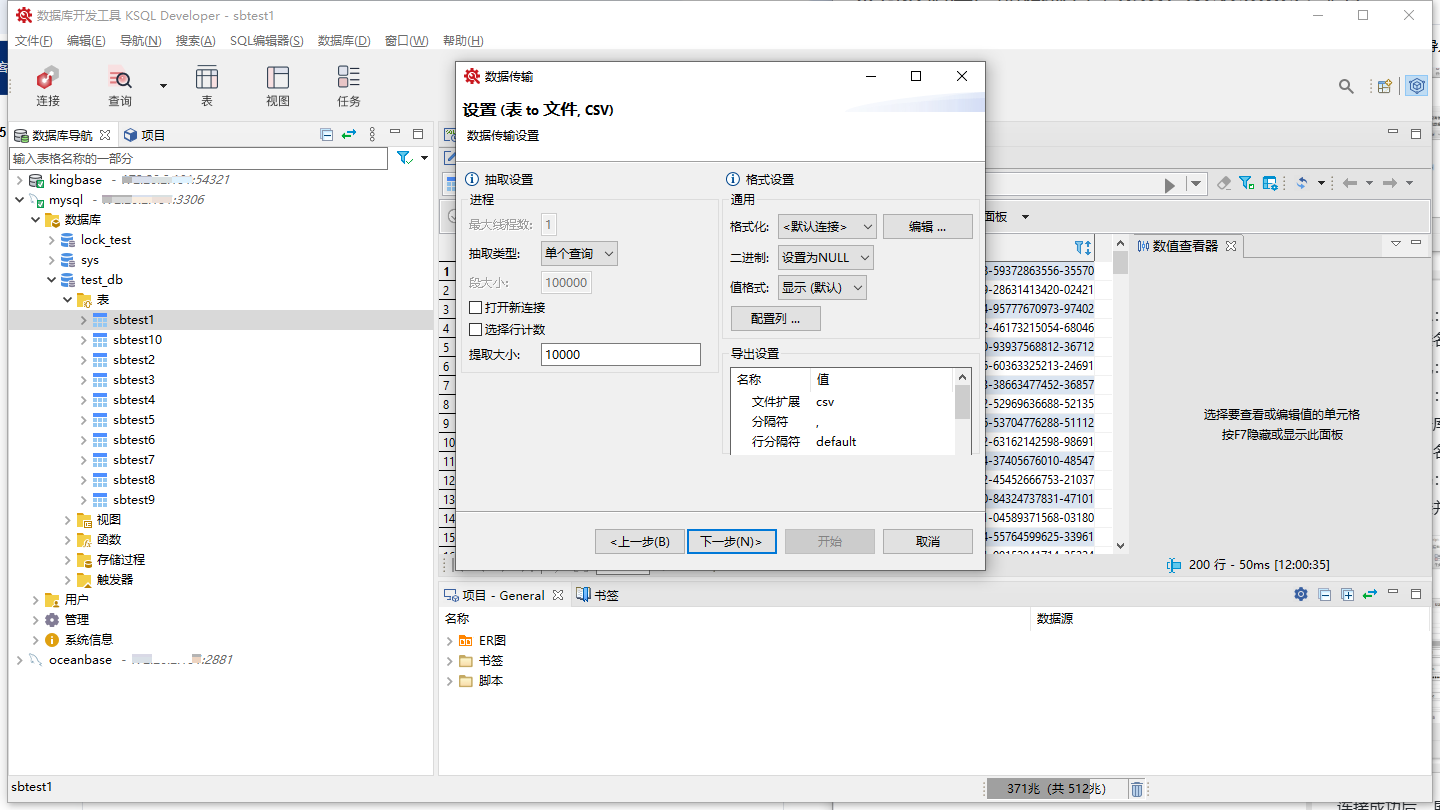Click the 取消 button in dialog
The width and height of the screenshot is (1440, 810).
(928, 542)
